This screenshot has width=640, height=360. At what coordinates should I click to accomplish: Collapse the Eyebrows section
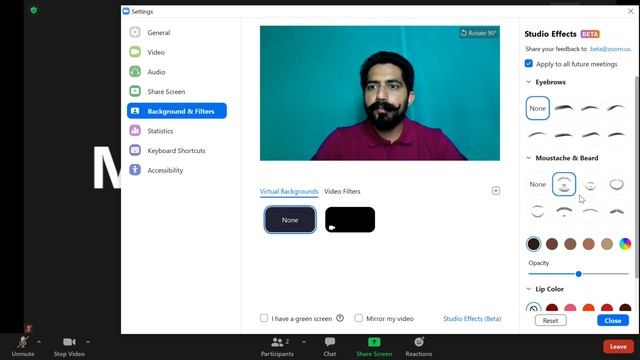[x=529, y=82]
